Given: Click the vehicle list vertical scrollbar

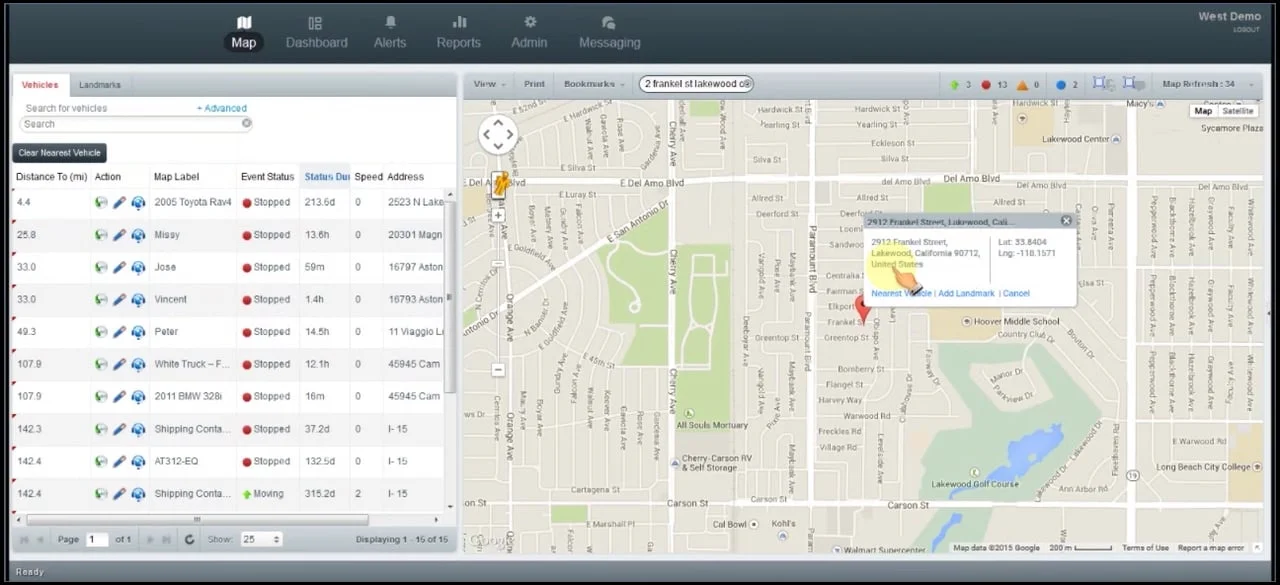Looking at the screenshot, I should [450, 297].
